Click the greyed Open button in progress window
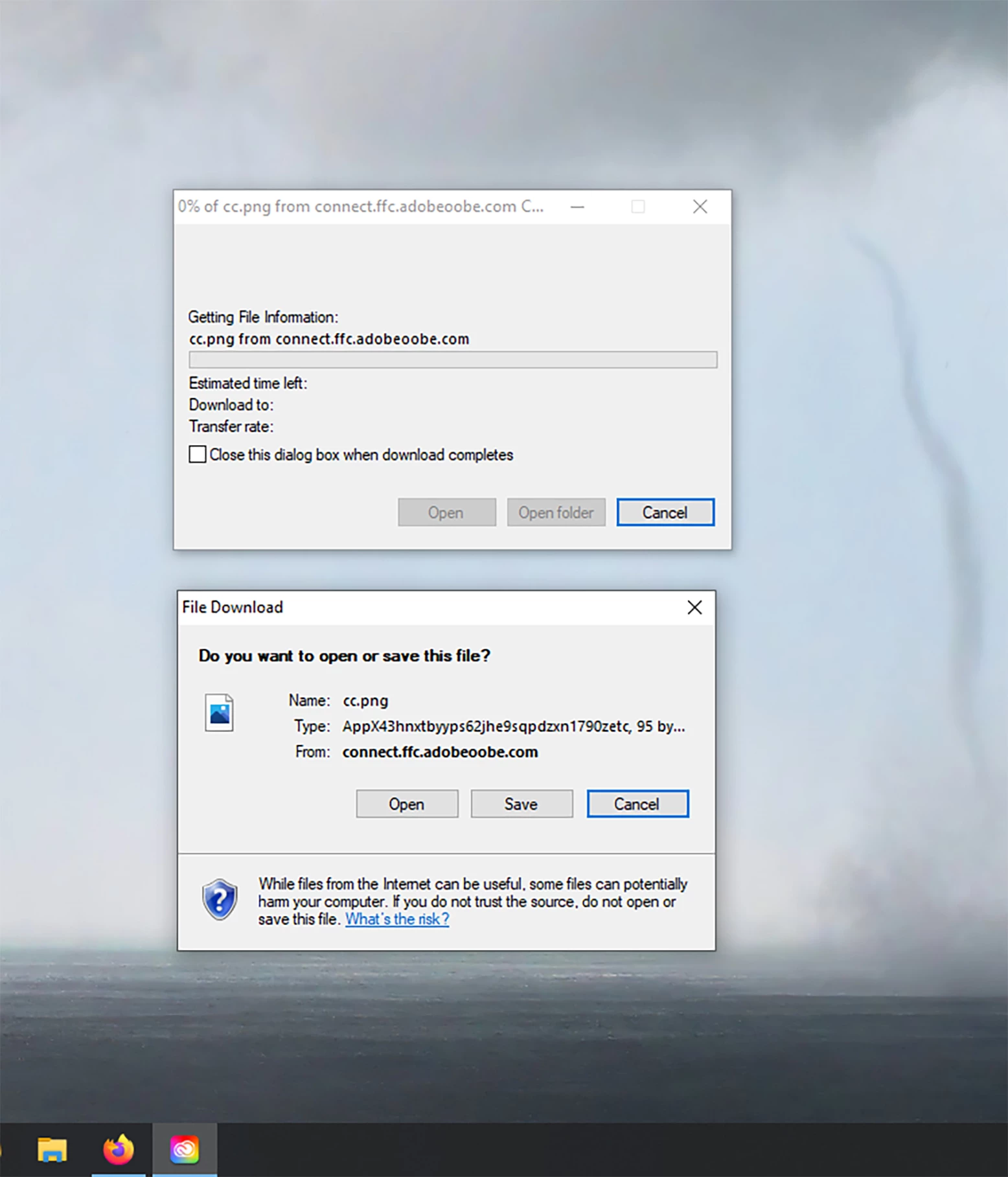The image size is (1008, 1177). point(446,512)
